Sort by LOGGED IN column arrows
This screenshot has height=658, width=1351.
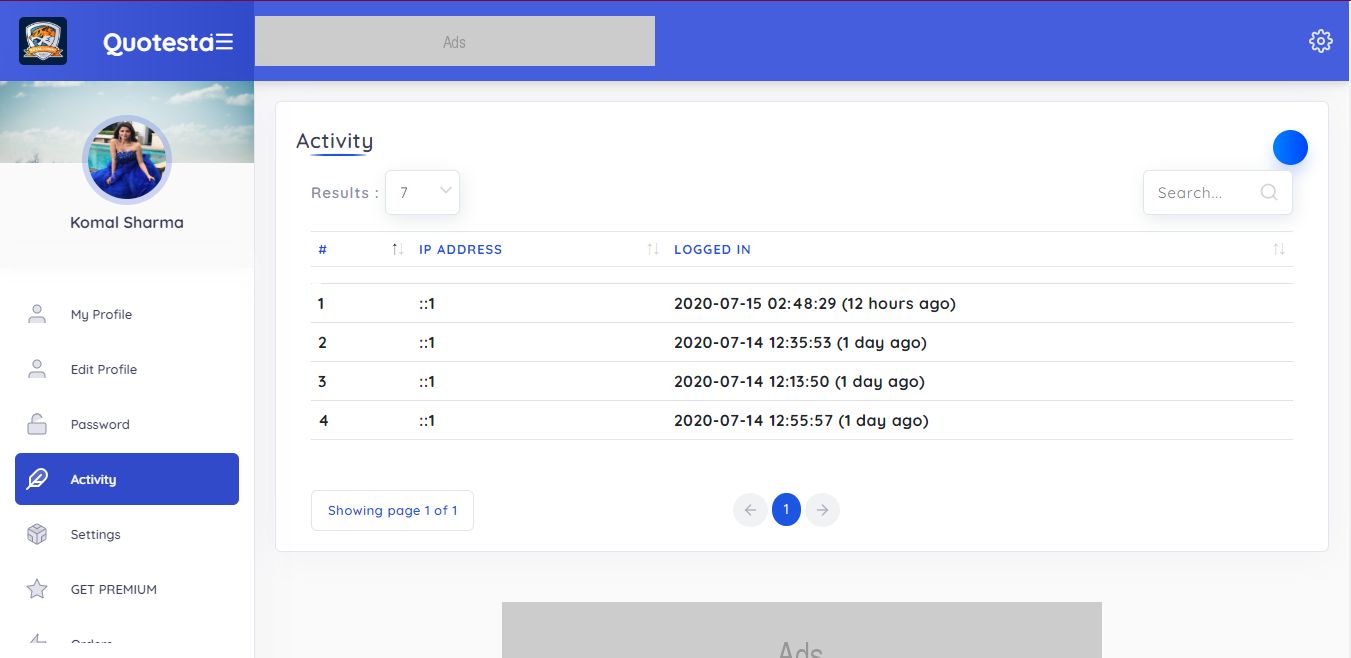point(1278,249)
